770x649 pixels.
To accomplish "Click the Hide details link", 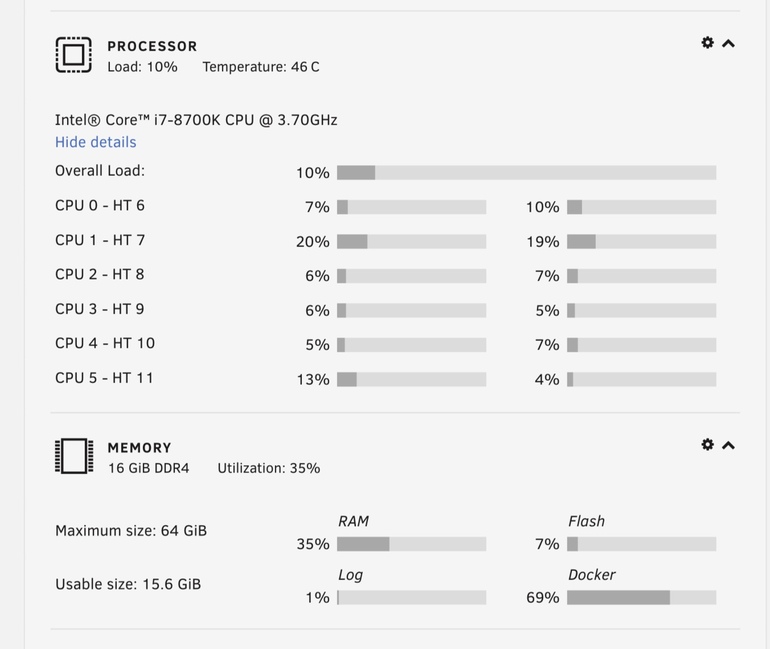I will pos(95,142).
